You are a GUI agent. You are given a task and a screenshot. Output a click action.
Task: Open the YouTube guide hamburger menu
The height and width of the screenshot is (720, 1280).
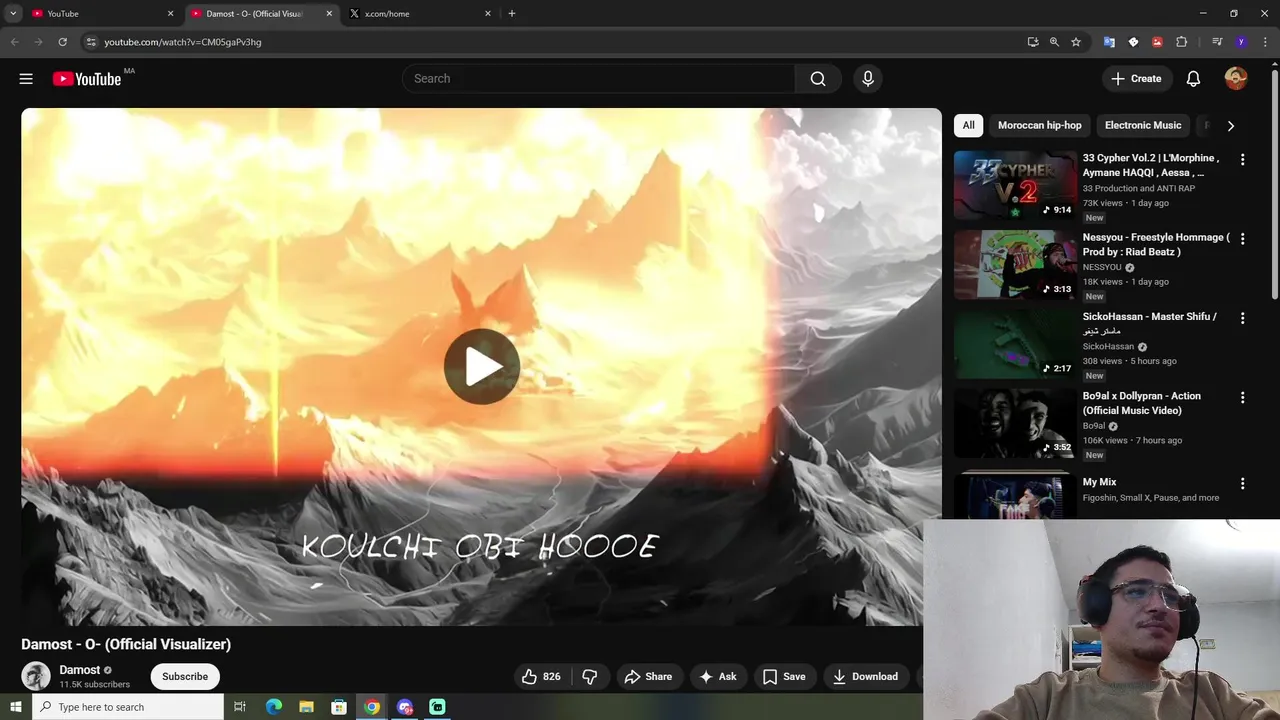click(x=26, y=79)
